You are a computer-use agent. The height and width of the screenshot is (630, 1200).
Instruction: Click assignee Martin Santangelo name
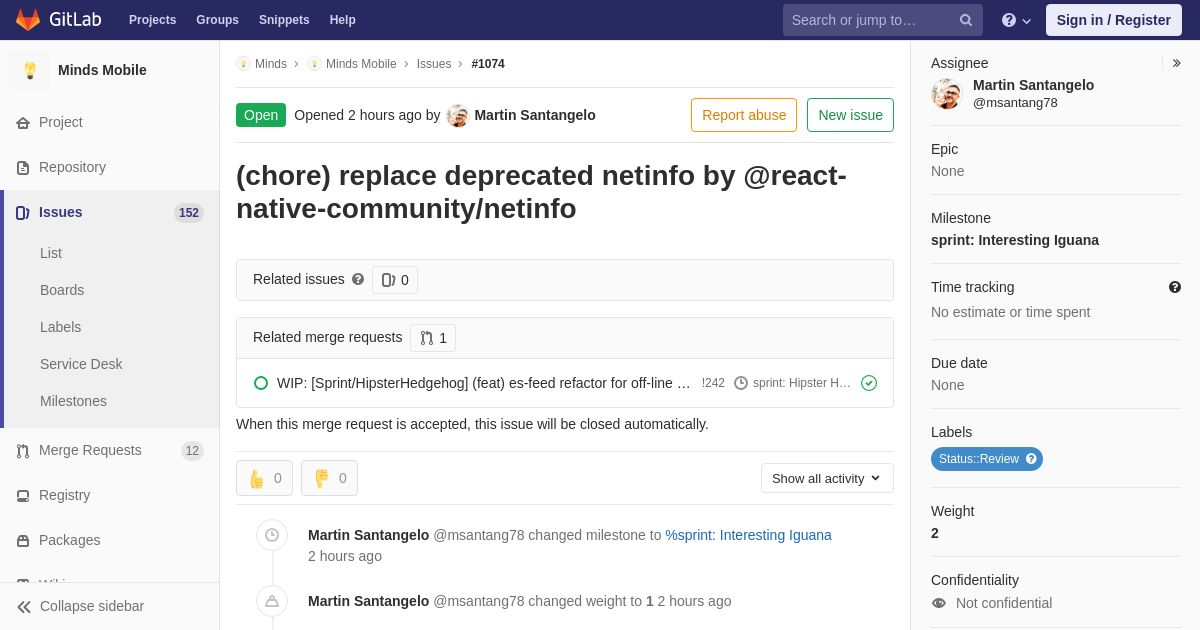pyautogui.click(x=1033, y=85)
